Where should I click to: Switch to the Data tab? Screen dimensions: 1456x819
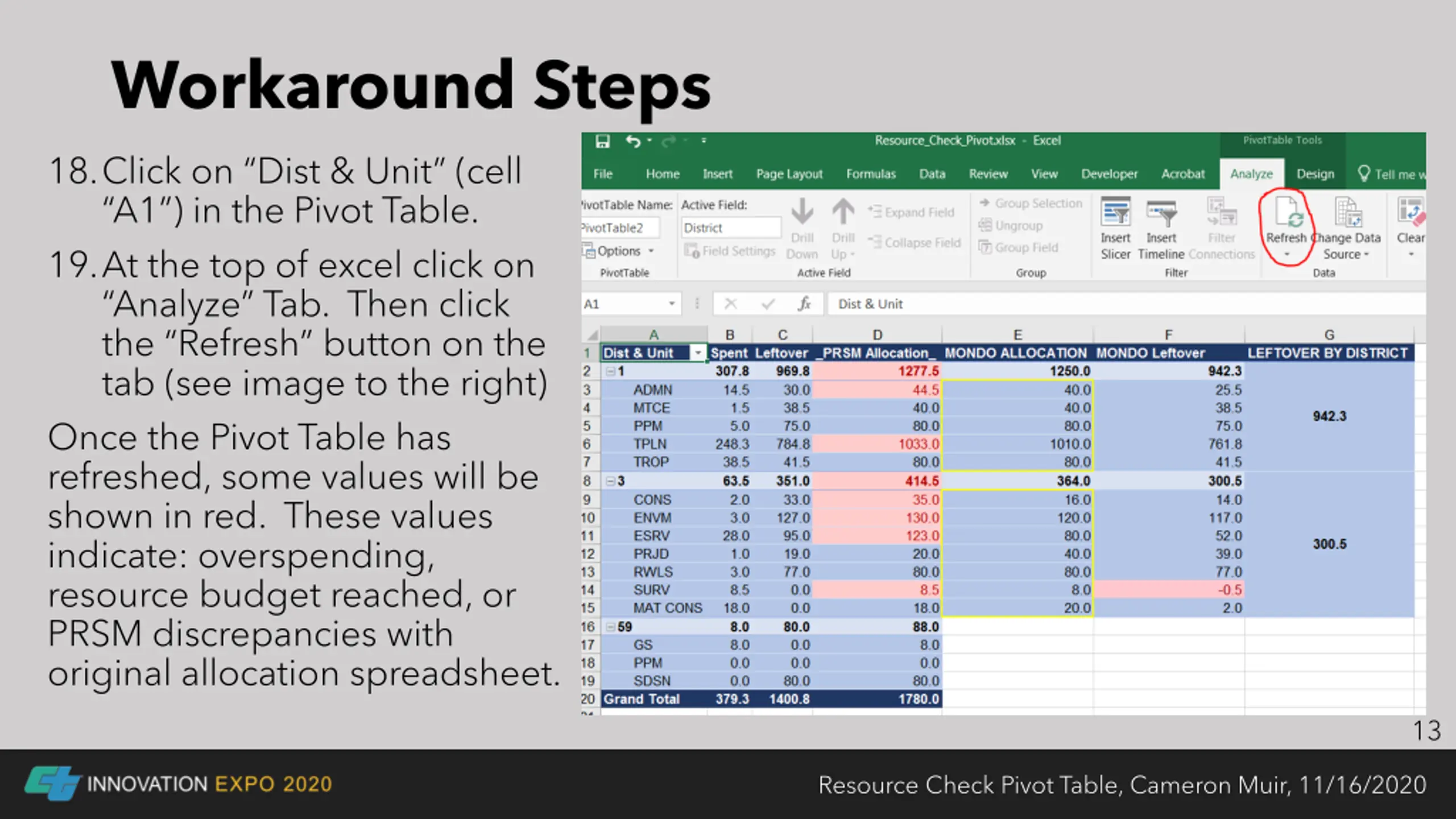tap(932, 174)
